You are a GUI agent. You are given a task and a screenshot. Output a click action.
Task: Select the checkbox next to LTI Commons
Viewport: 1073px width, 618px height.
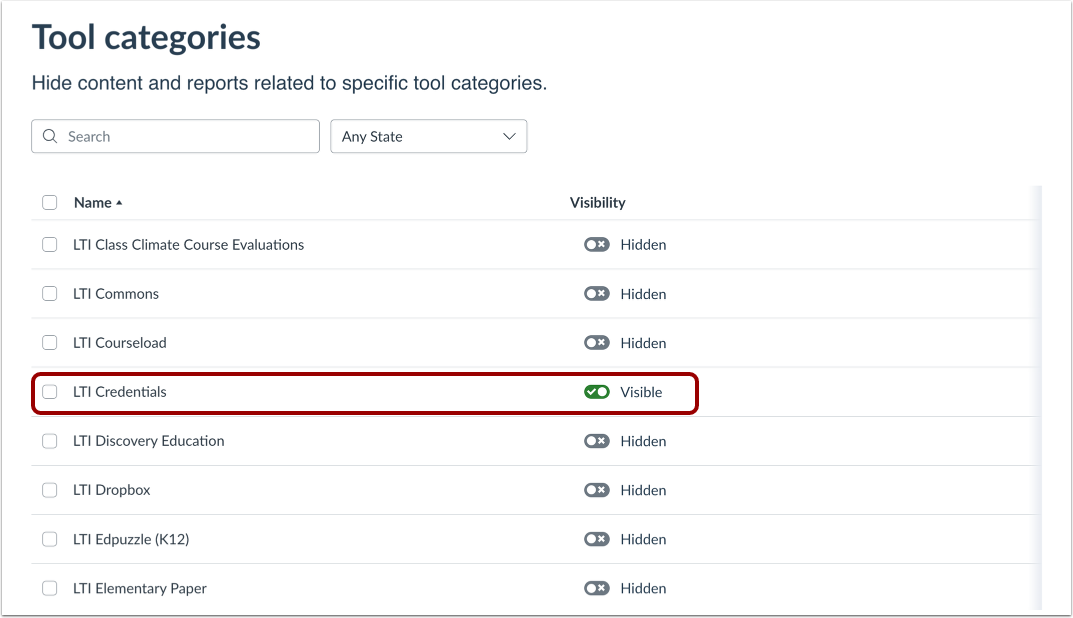tap(49, 293)
